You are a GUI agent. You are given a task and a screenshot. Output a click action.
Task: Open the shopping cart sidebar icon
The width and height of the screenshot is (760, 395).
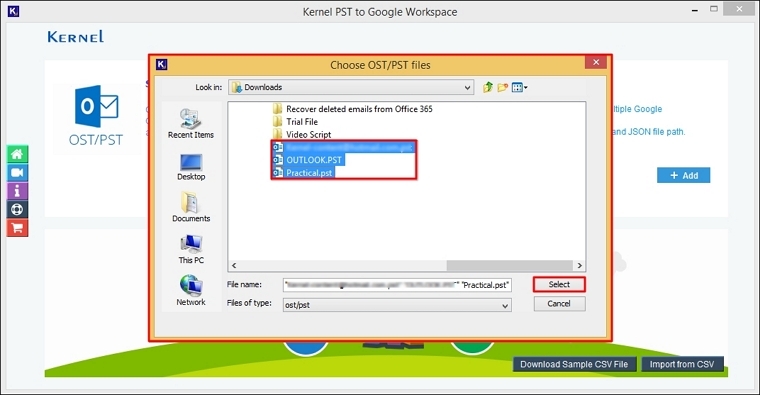tap(17, 228)
